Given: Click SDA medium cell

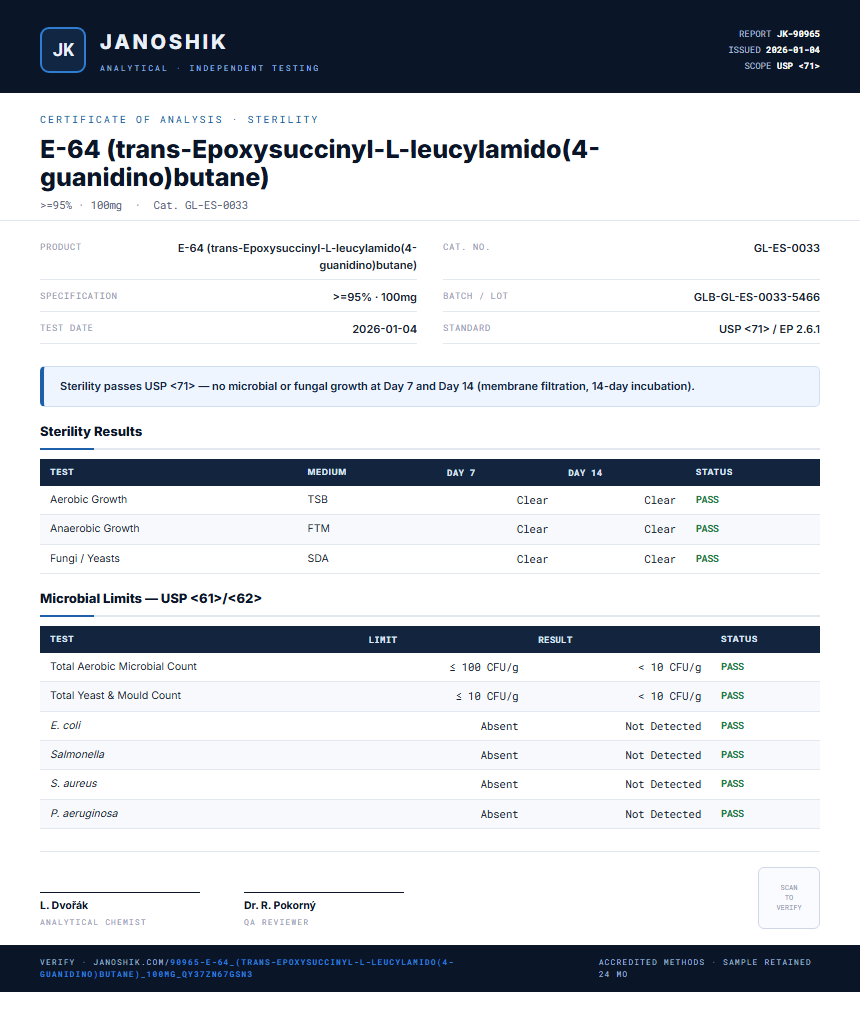Looking at the screenshot, I should 317,559.
